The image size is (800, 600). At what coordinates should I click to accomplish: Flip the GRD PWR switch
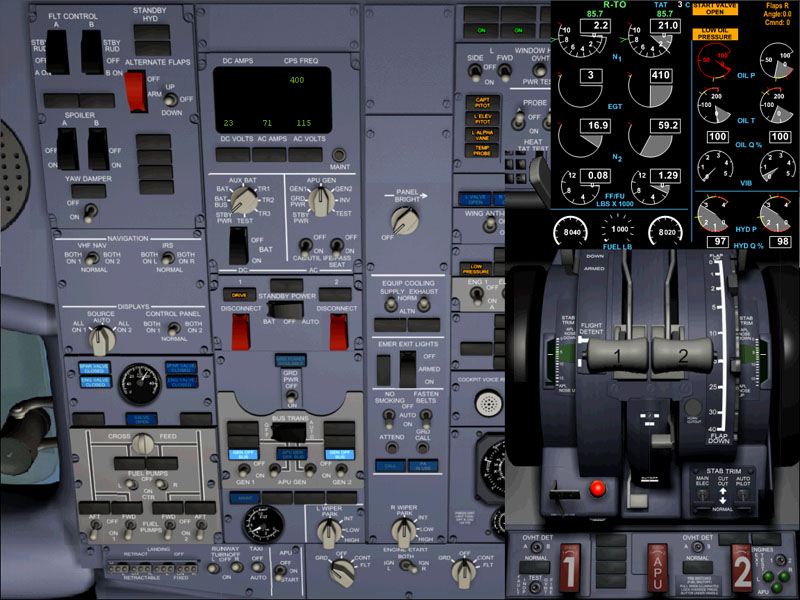(x=292, y=396)
